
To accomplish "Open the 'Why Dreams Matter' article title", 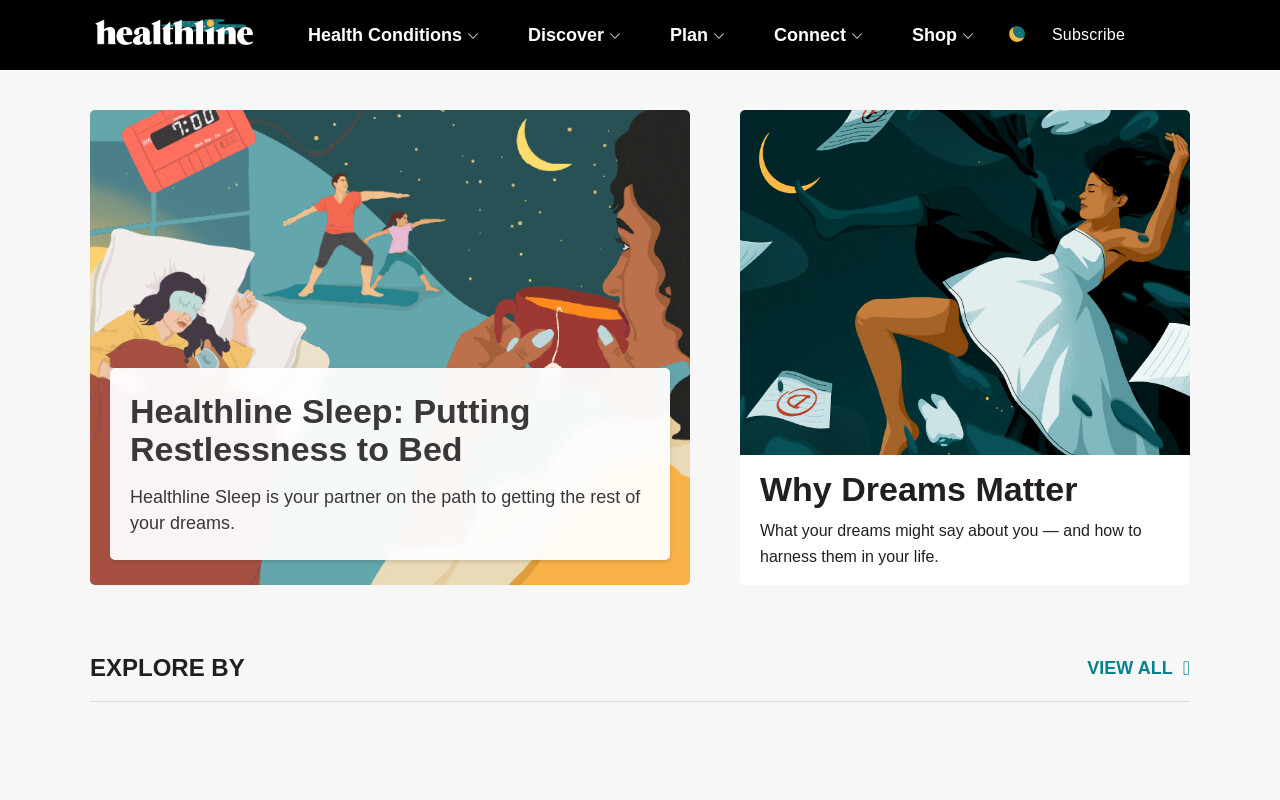I will click(x=918, y=489).
